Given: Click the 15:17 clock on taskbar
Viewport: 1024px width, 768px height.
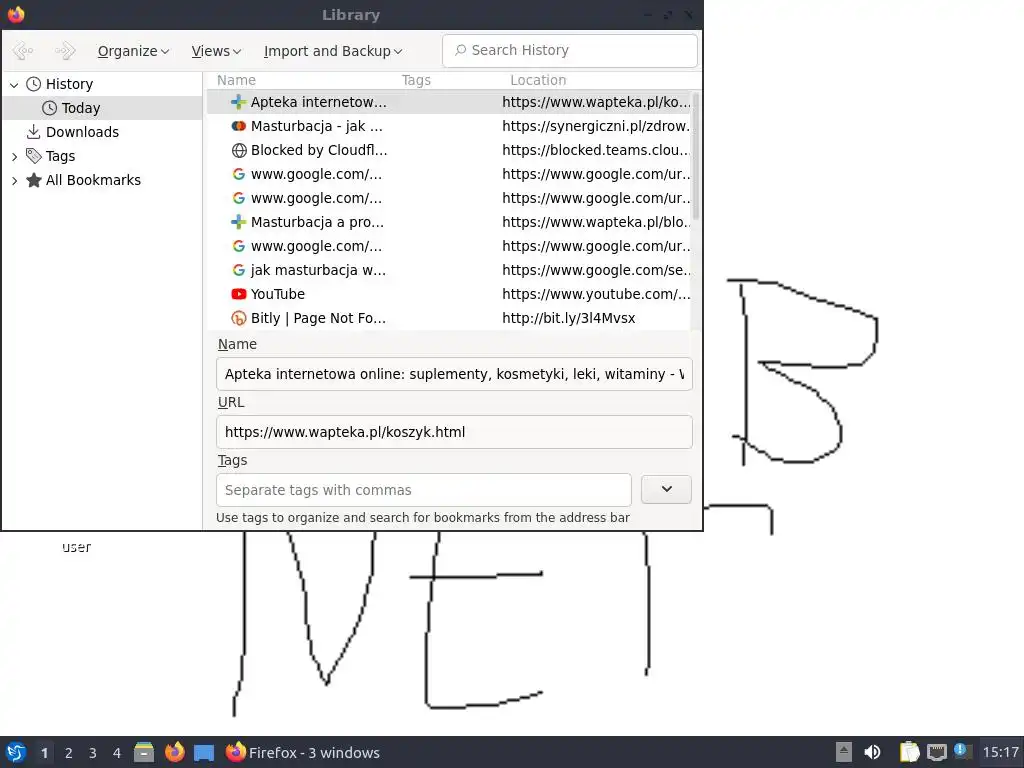Looking at the screenshot, I should tap(1000, 752).
